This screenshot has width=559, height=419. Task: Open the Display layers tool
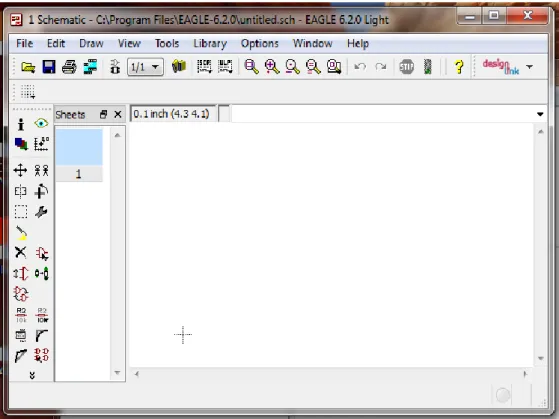21,144
